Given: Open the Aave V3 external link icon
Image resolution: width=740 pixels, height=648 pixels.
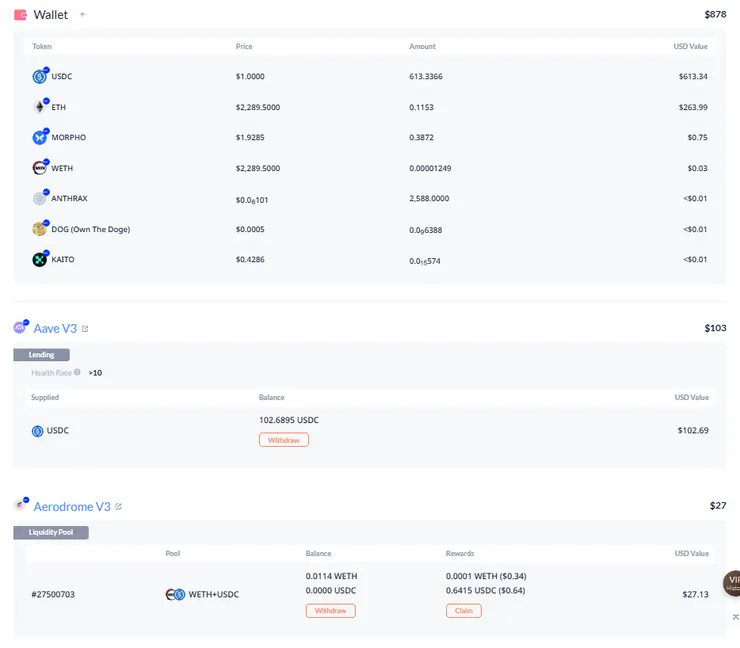Looking at the screenshot, I should pos(85,329).
